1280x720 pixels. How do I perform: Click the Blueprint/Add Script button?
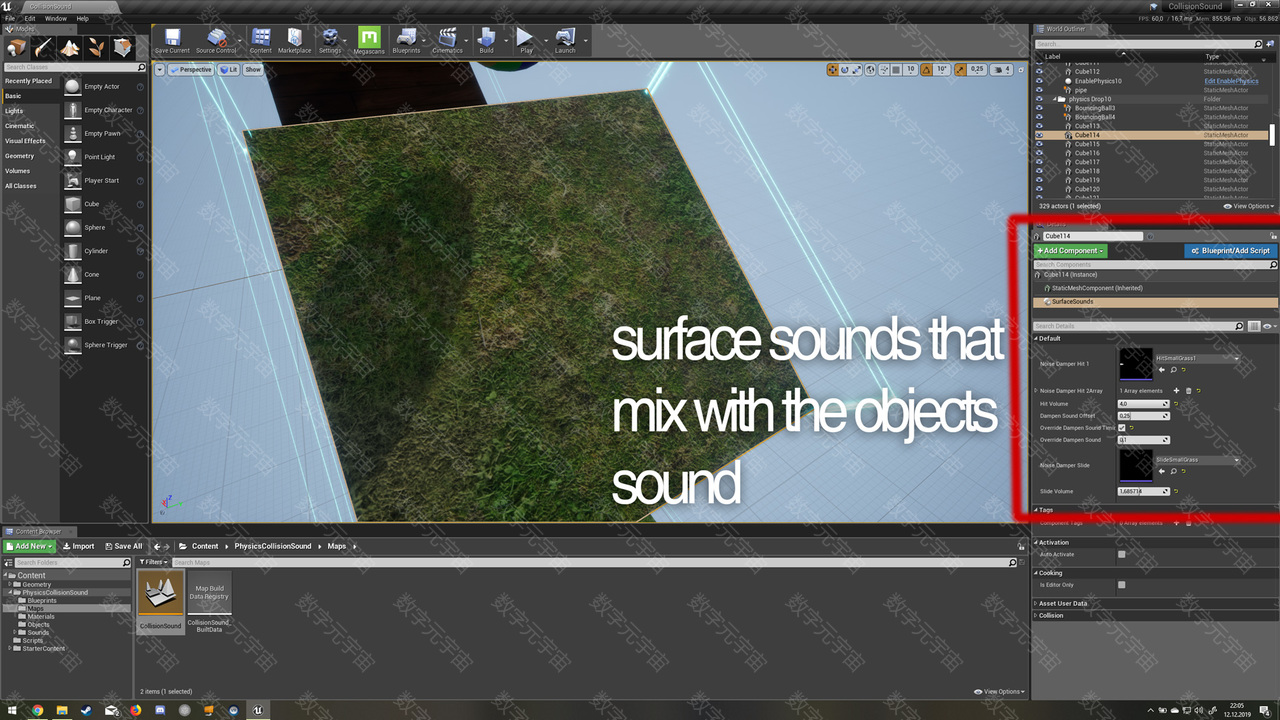pos(1230,251)
